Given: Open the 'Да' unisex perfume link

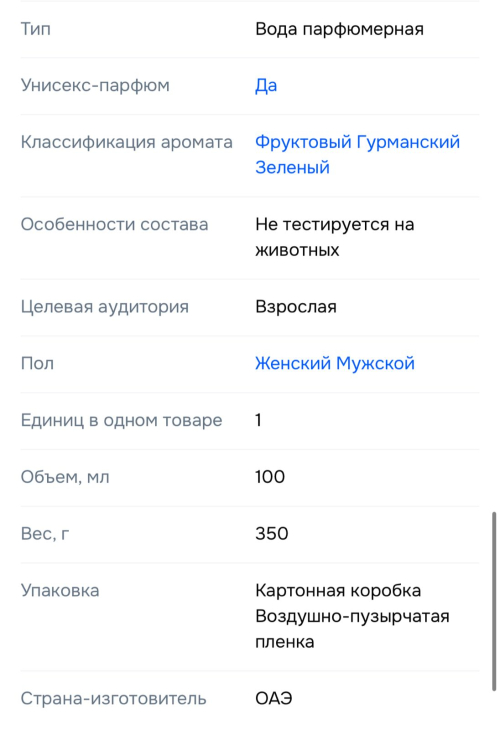Looking at the screenshot, I should pos(266,86).
